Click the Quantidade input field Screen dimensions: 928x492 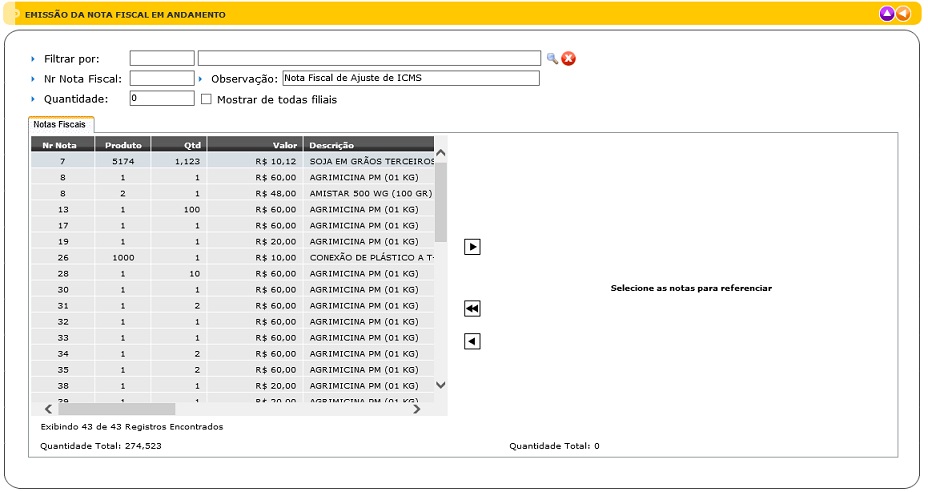pos(162,99)
